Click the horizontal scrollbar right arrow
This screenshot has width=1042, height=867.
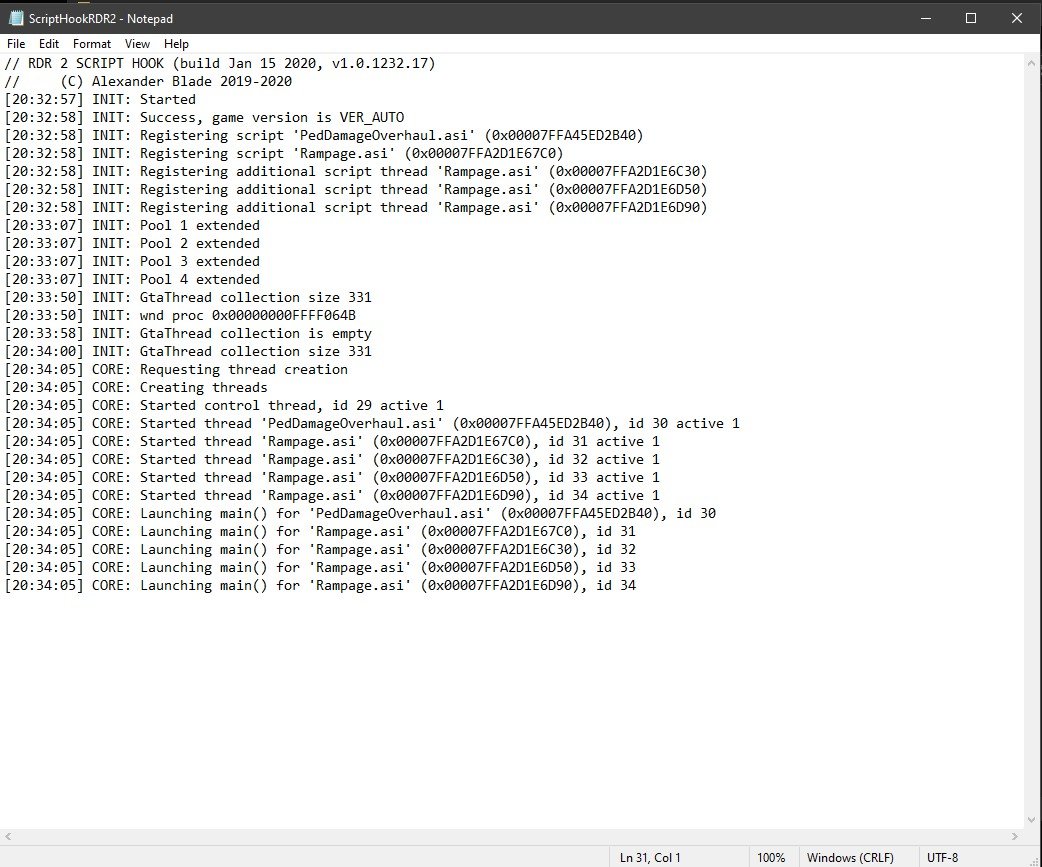click(x=1016, y=836)
